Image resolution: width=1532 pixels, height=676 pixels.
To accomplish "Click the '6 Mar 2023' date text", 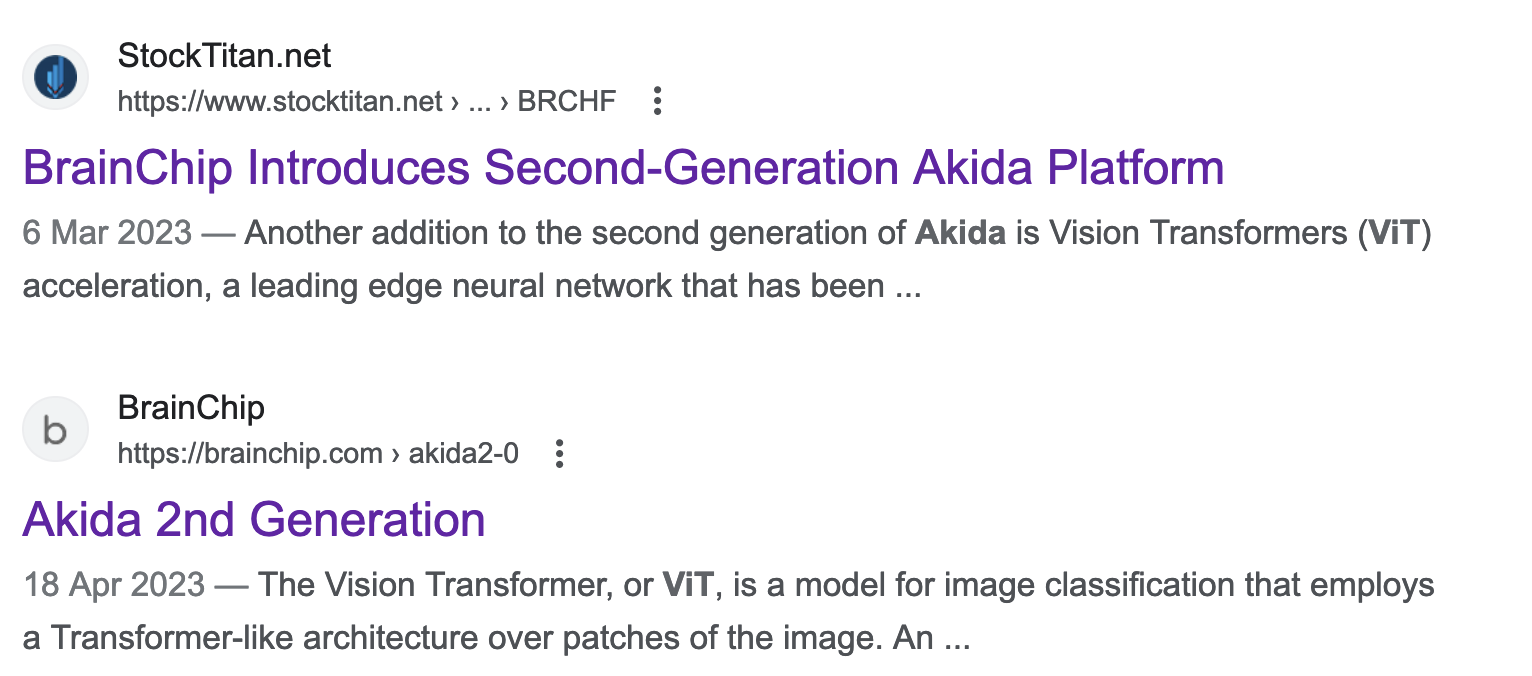I will tap(107, 234).
